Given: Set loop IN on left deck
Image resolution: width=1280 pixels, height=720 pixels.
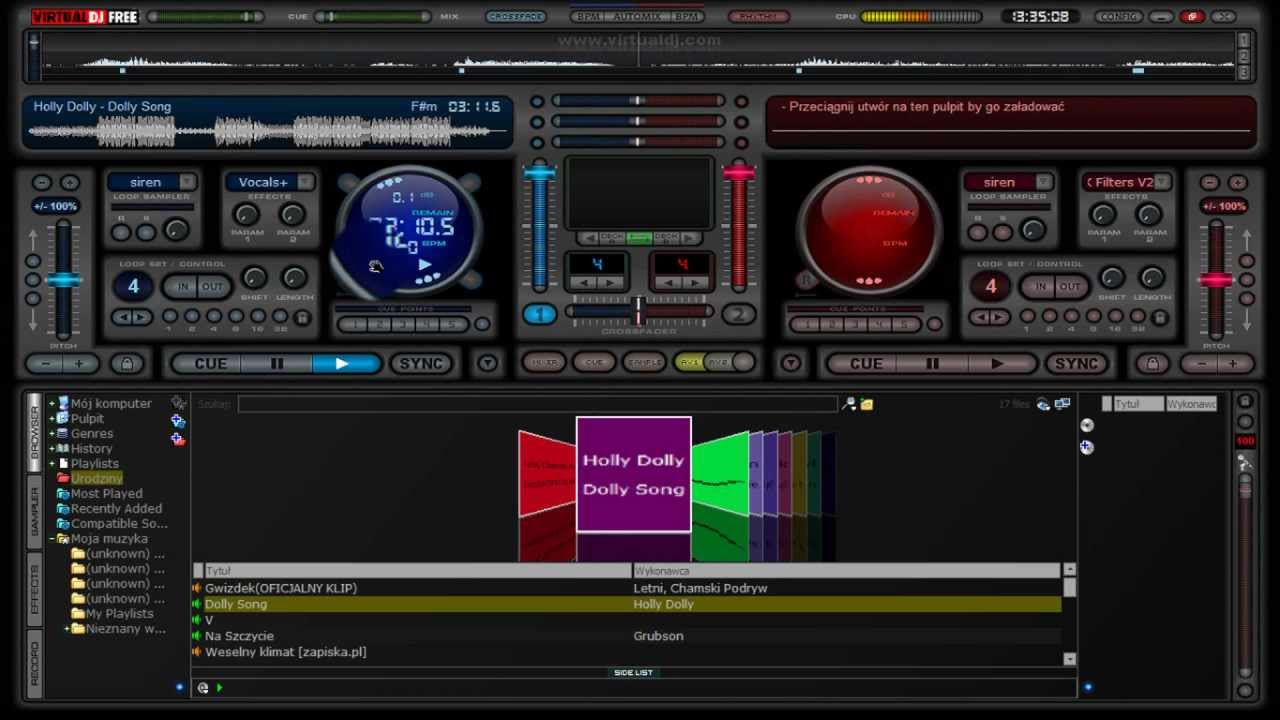Looking at the screenshot, I should [182, 286].
